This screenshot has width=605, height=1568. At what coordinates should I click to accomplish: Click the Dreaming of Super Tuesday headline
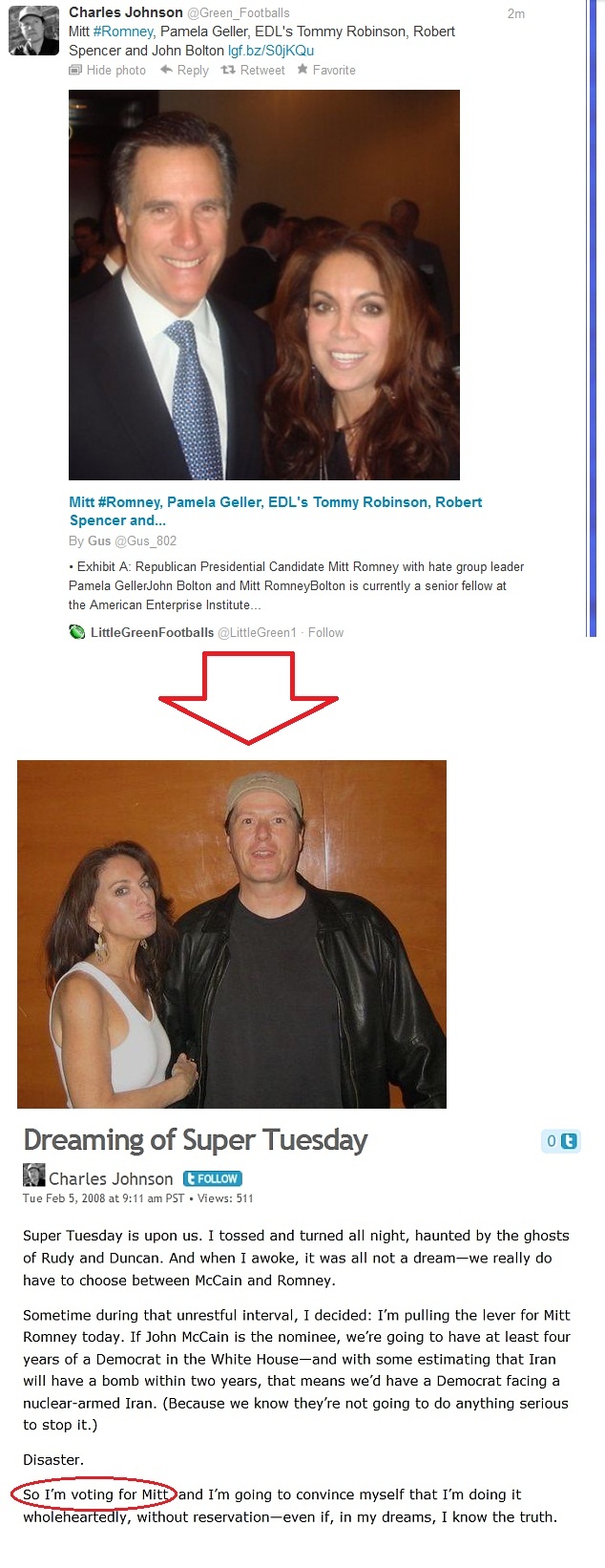(x=196, y=1139)
